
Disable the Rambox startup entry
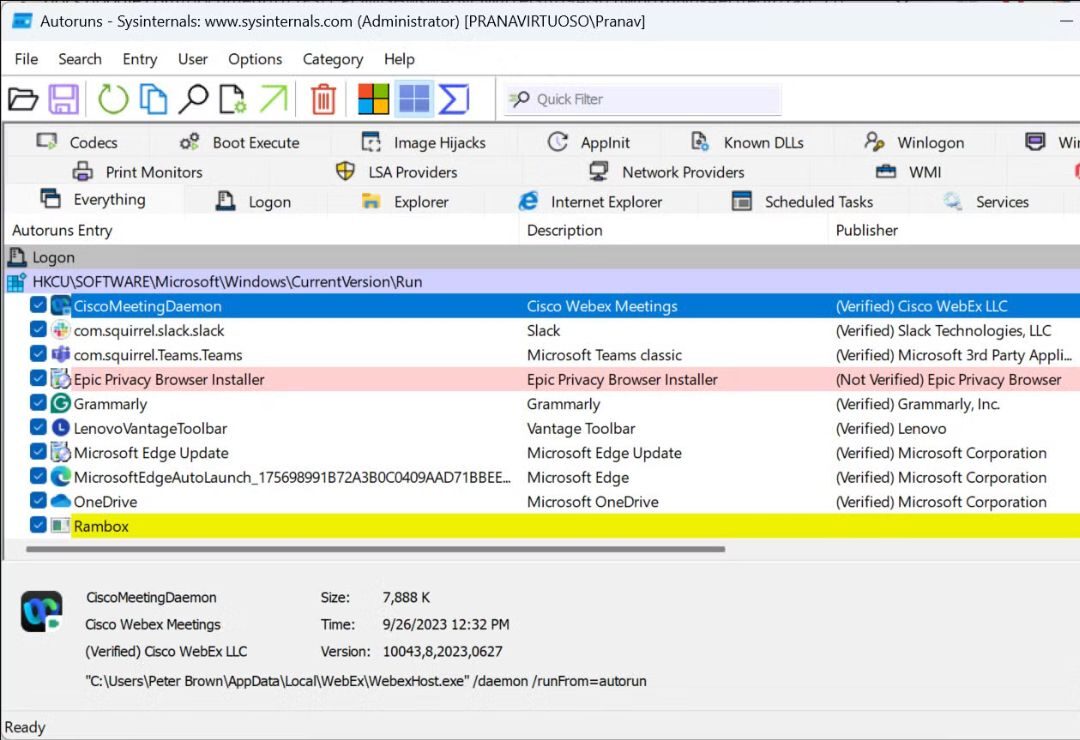coord(37,526)
